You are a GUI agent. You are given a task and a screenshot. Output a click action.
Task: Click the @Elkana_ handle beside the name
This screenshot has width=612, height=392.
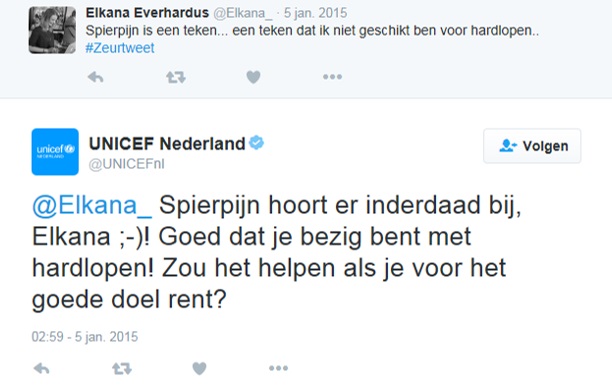(x=243, y=13)
